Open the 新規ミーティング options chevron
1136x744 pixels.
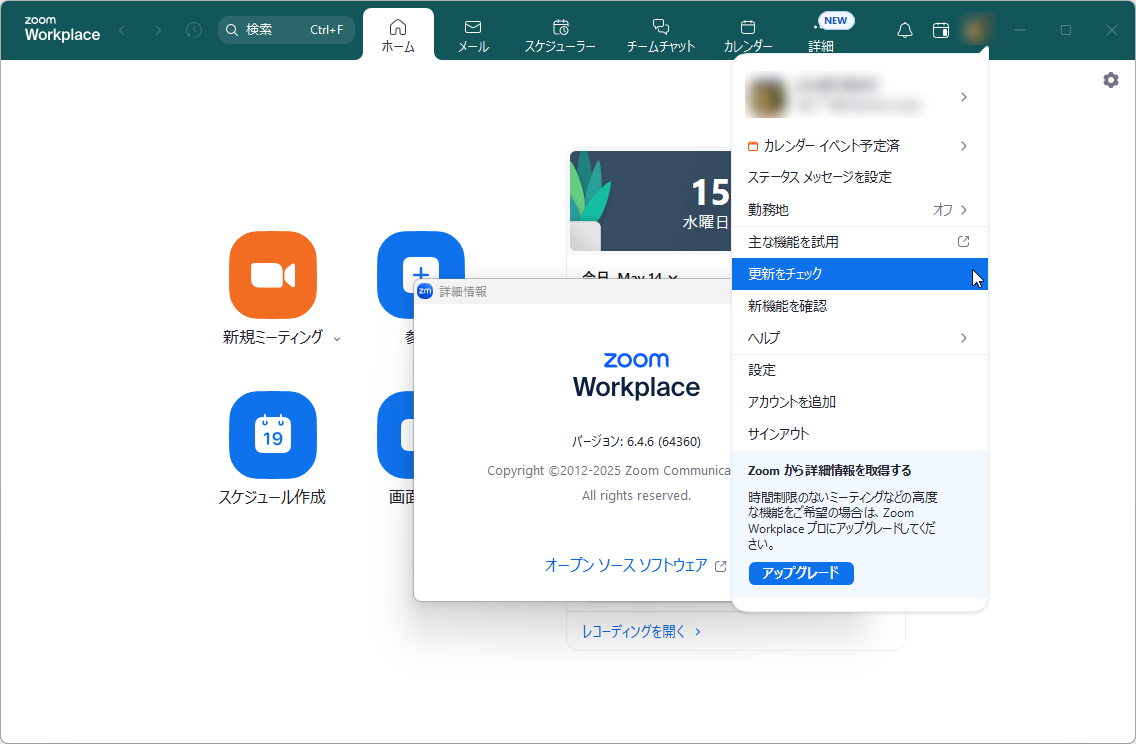coord(338,339)
